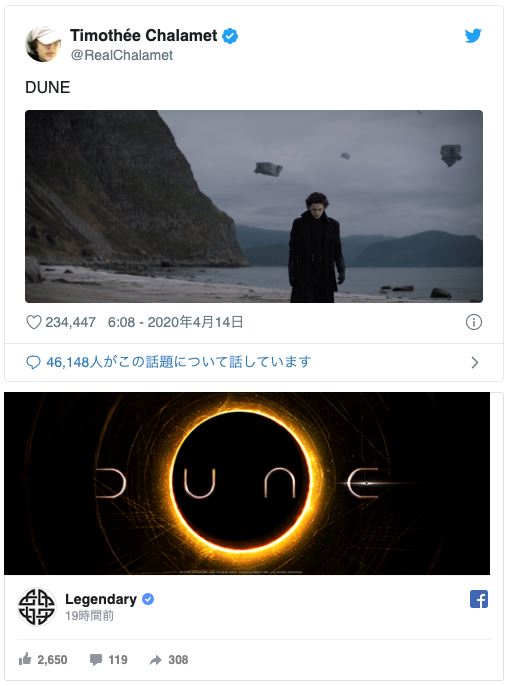Click the thumbs-up like icon
The height and width of the screenshot is (686, 510).
point(25,658)
